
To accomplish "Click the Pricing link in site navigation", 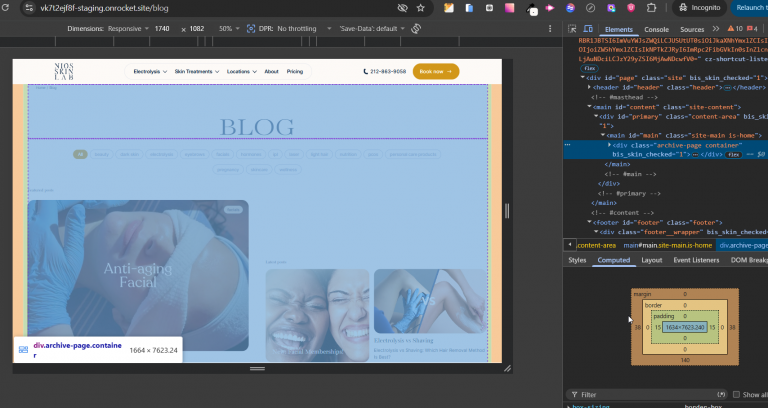I will coord(295,72).
